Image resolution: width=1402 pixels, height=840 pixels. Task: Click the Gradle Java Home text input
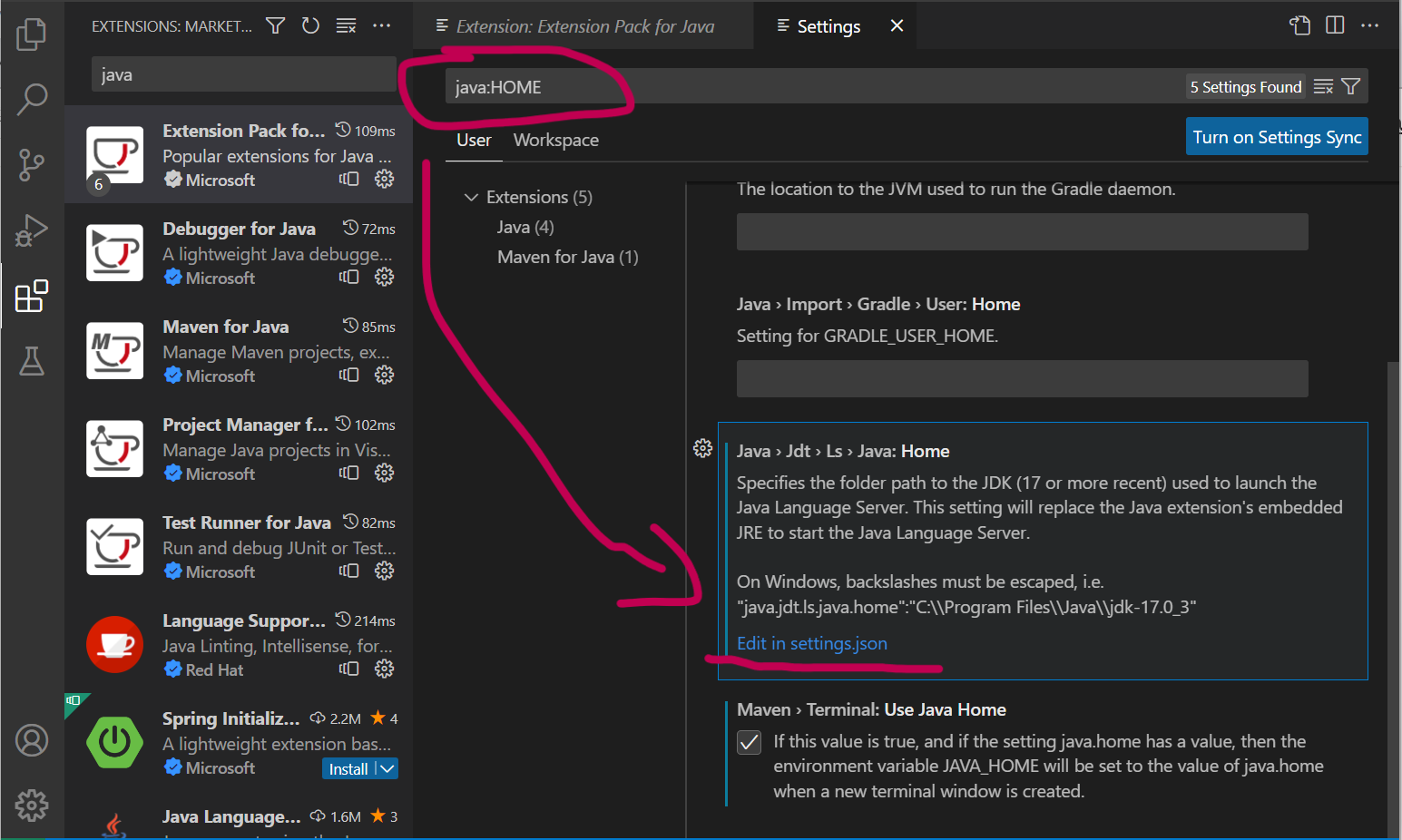[x=1023, y=231]
